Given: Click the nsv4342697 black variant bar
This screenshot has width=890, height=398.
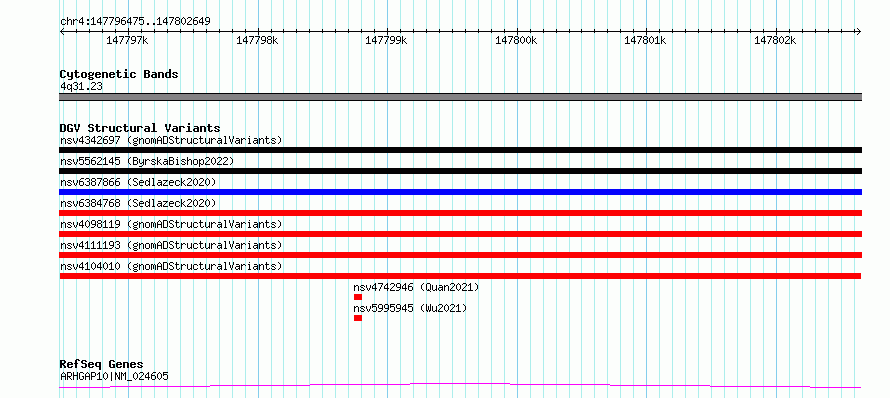Looking at the screenshot, I should (x=460, y=150).
